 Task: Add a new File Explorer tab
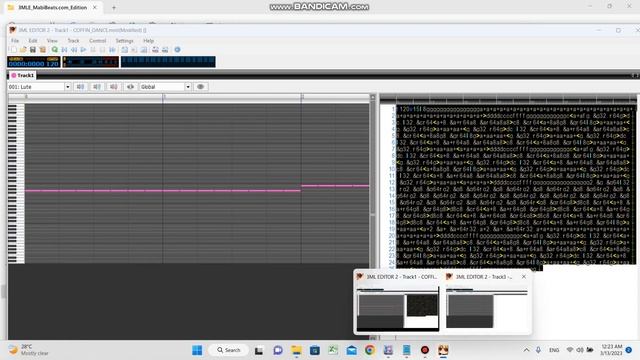point(114,7)
